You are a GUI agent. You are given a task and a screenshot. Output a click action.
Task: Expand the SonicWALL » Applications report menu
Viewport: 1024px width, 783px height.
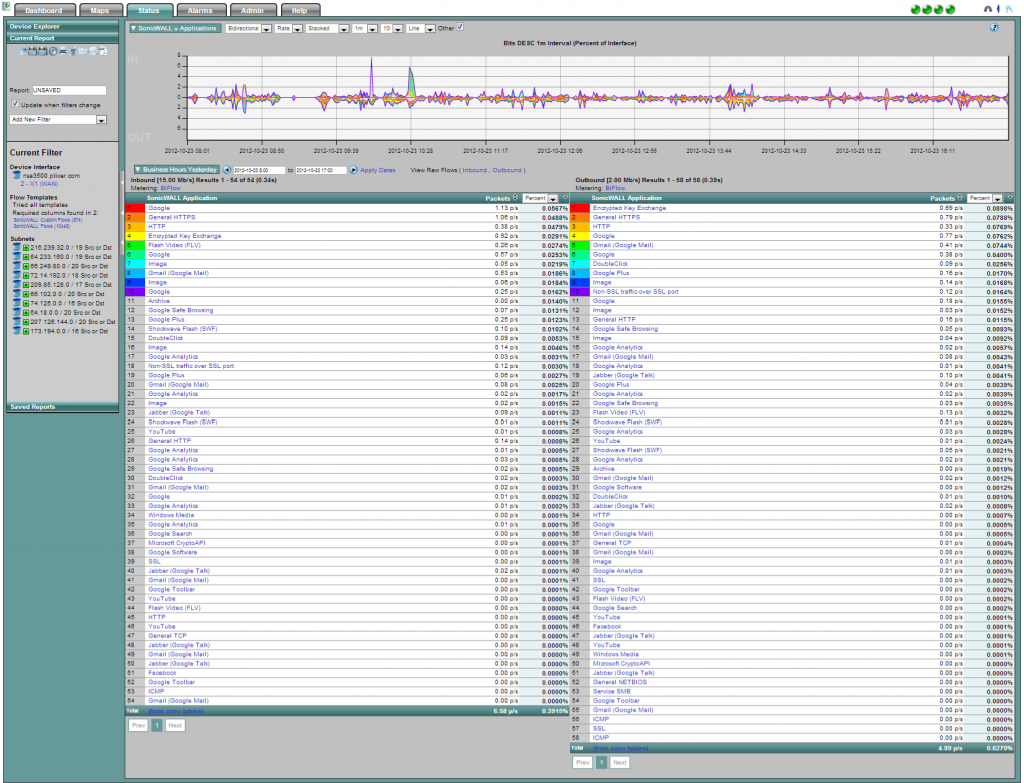174,28
